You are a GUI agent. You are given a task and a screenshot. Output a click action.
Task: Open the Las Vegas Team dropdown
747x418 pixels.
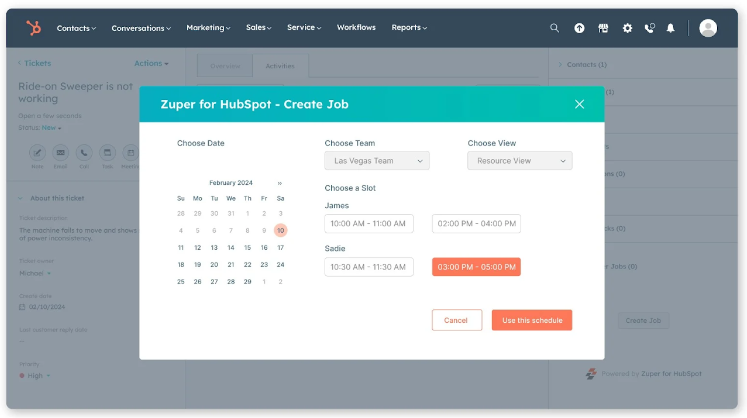click(376, 160)
